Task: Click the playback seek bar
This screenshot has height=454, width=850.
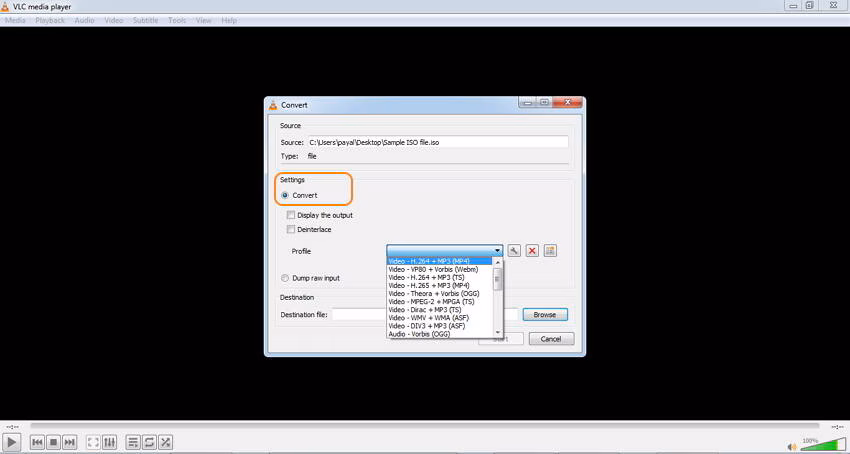Action: coord(424,426)
